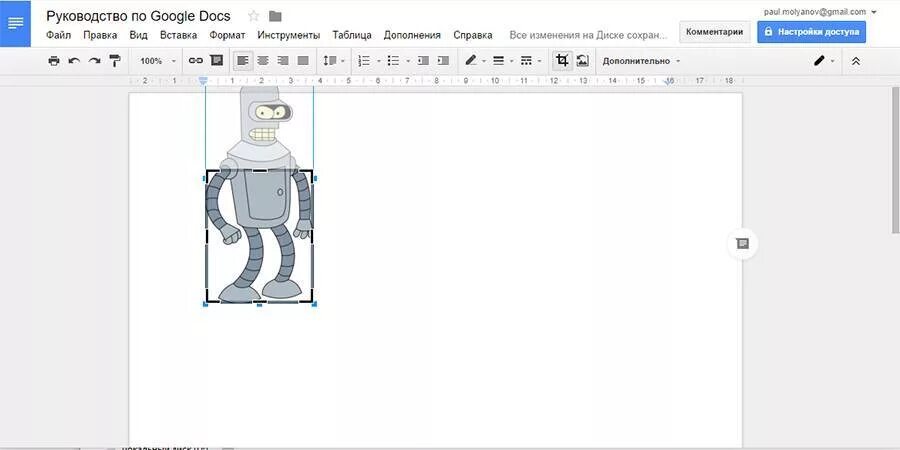Open the Вид menu
Viewport: 900px width, 450px height.
pos(138,35)
